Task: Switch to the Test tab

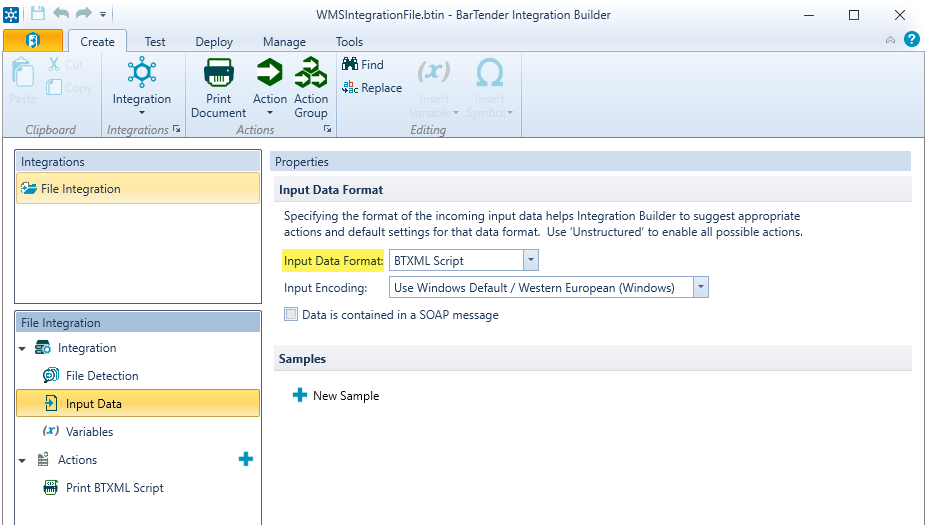Action: (155, 42)
